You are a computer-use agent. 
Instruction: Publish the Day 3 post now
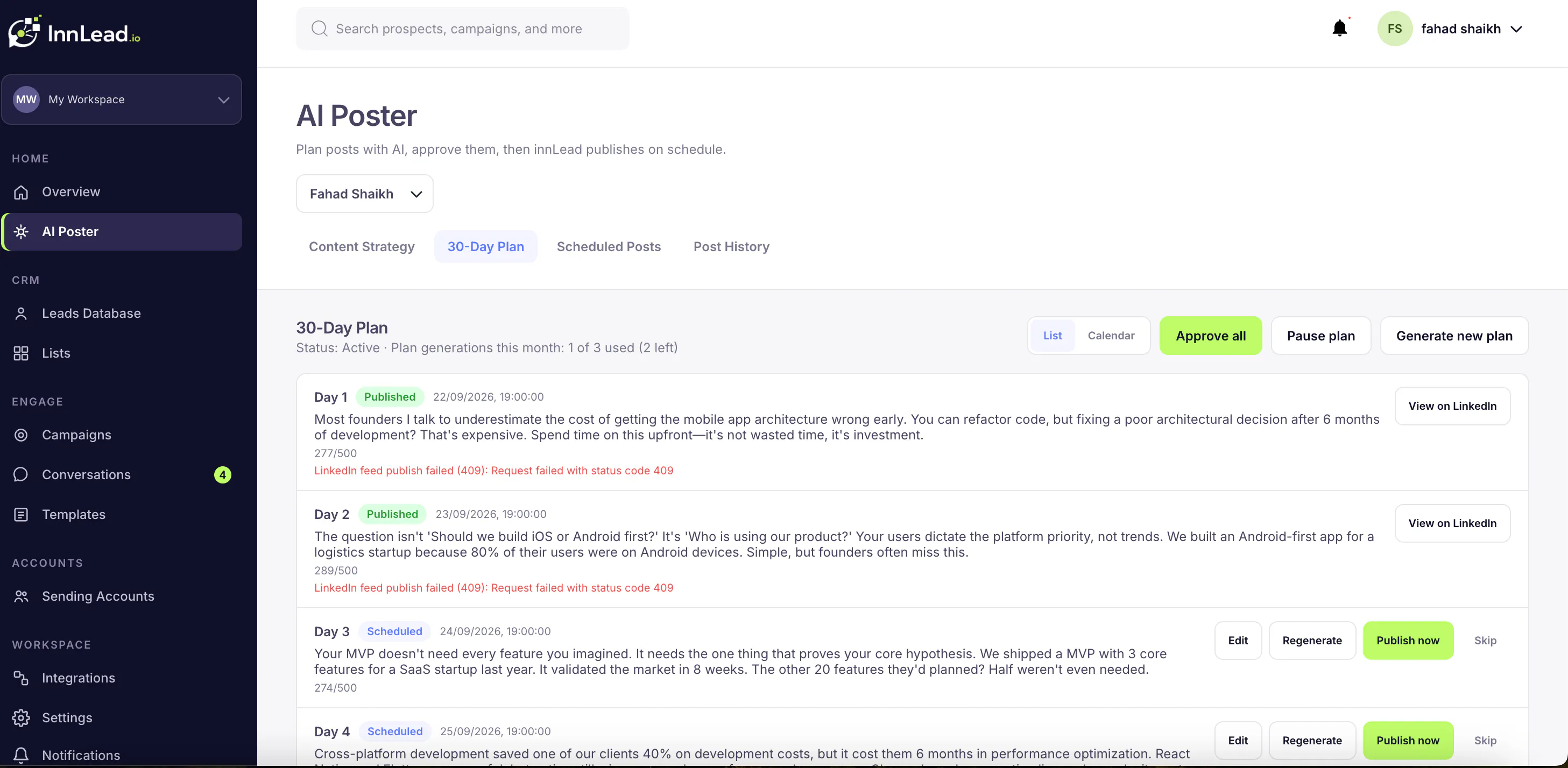1407,640
